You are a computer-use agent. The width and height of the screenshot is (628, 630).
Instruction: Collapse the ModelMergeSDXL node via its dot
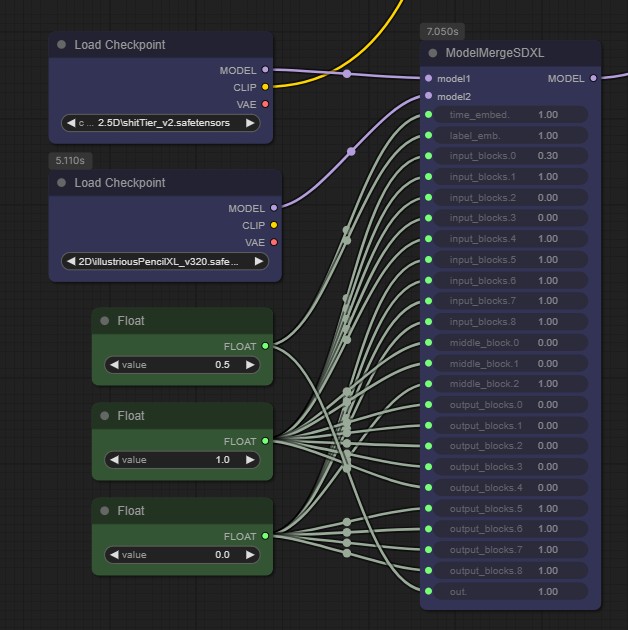[433, 53]
